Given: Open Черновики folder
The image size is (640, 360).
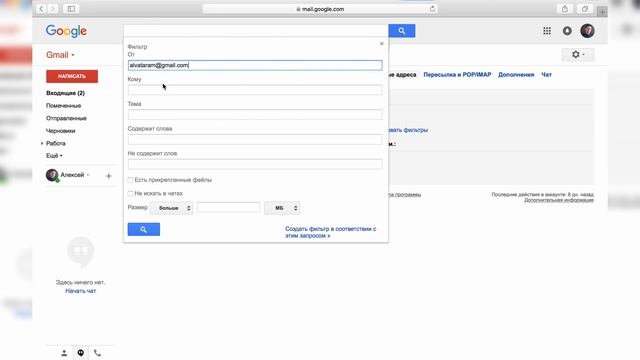Looking at the screenshot, I should pyautogui.click(x=60, y=131).
